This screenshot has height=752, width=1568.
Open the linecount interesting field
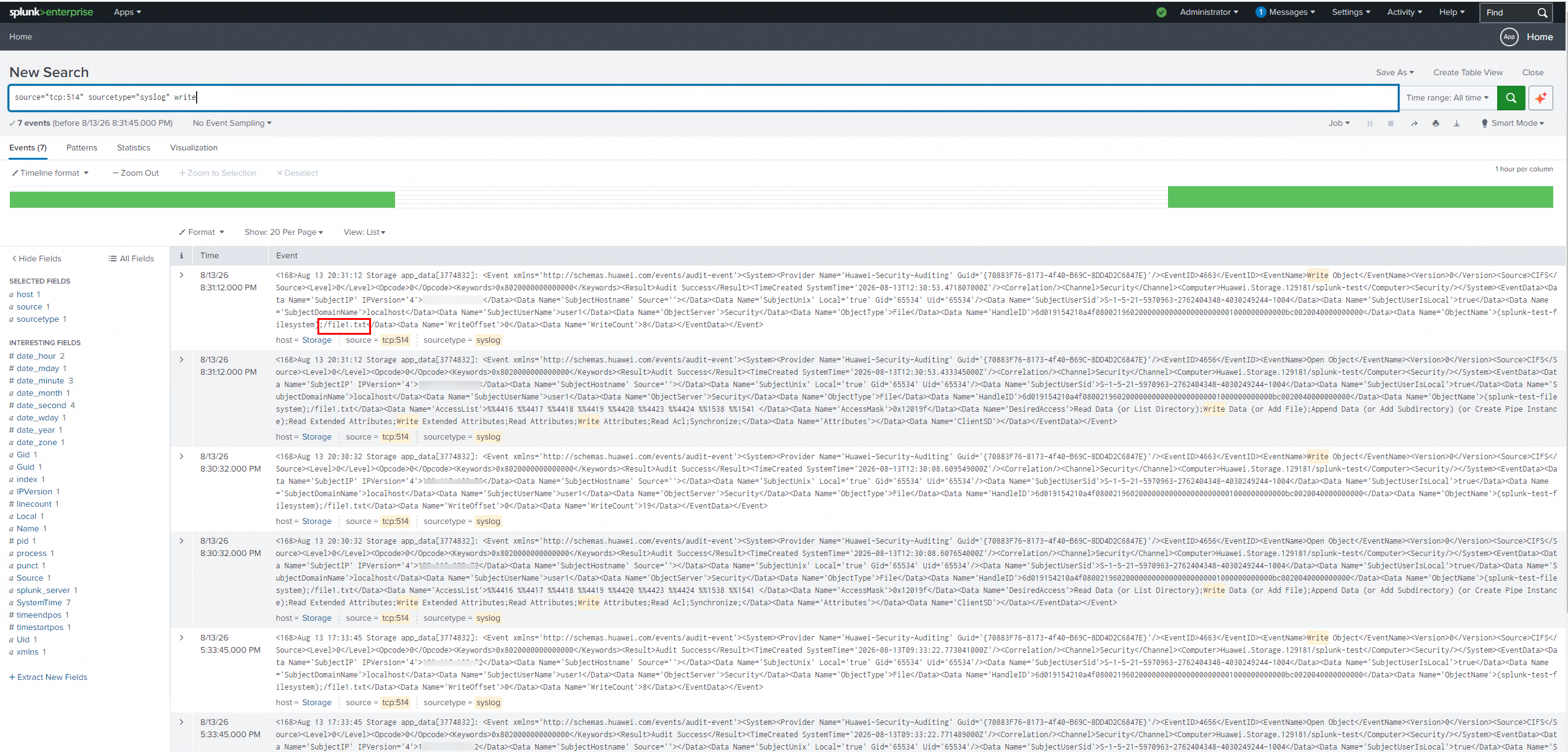pyautogui.click(x=34, y=504)
